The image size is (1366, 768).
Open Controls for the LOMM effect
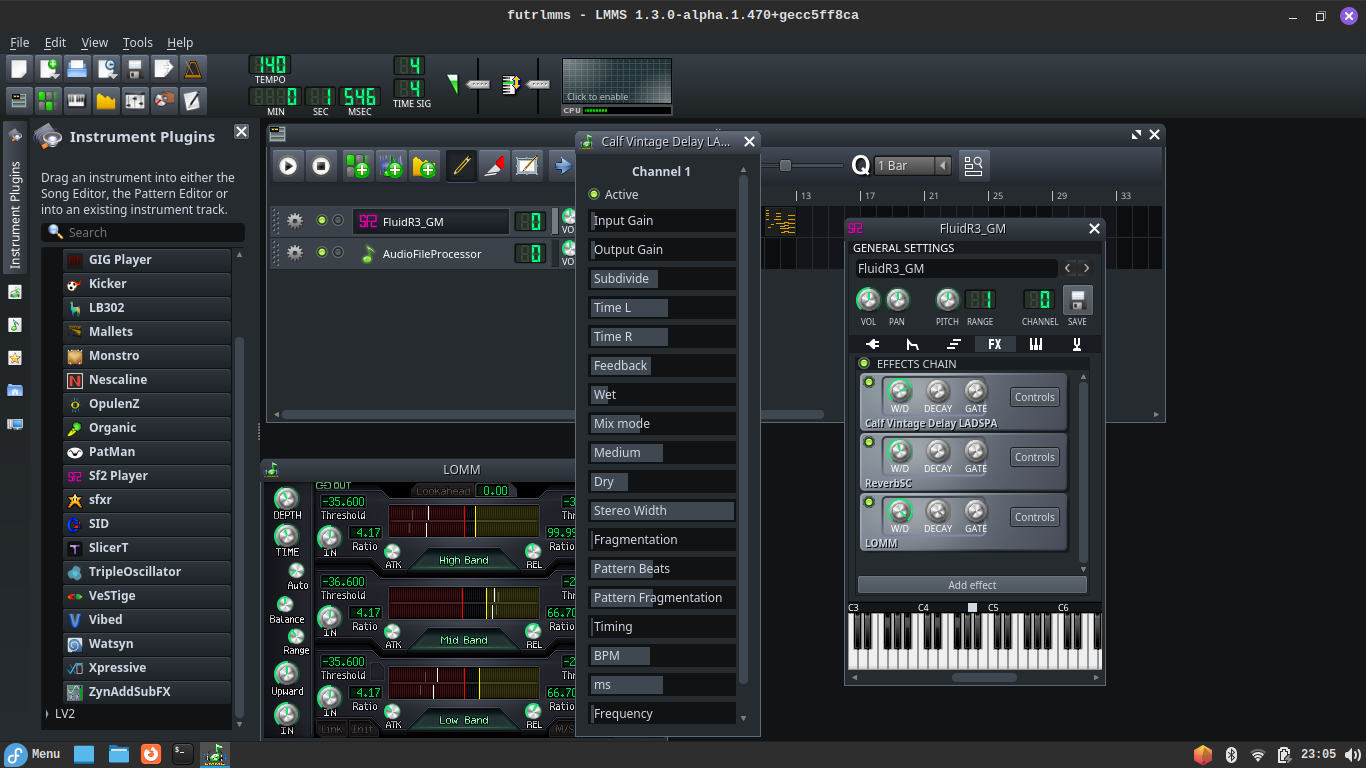pyautogui.click(x=1034, y=517)
